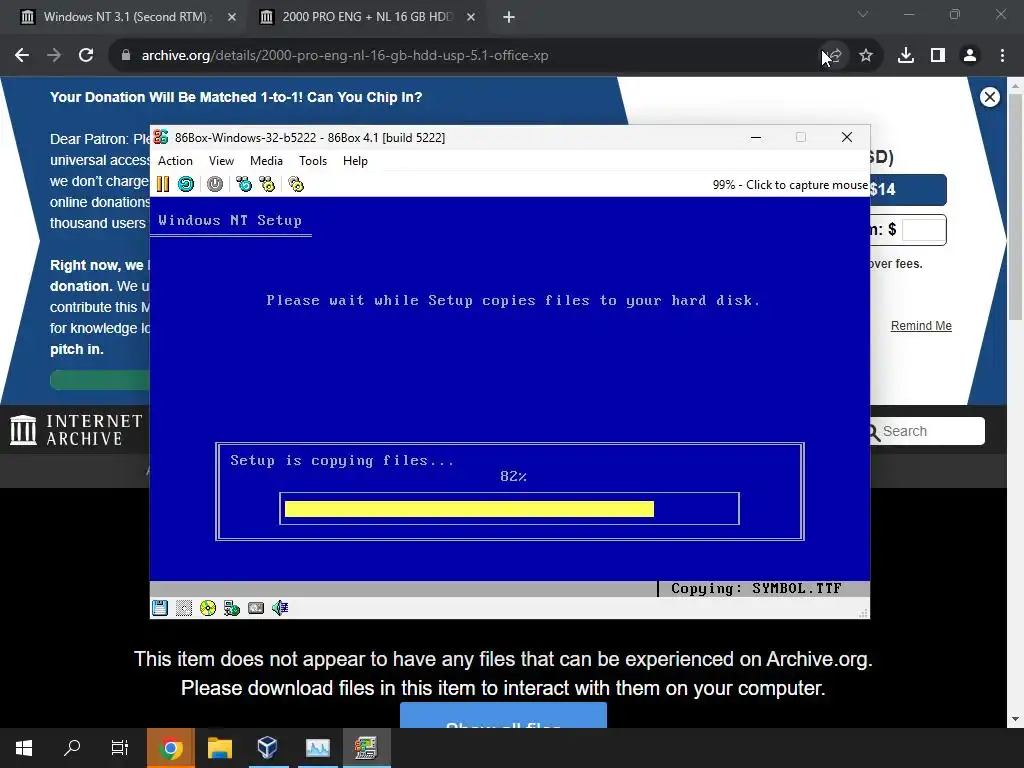The width and height of the screenshot is (1024, 768).
Task: Click the CD-ROM status bar icon
Action: (x=208, y=608)
